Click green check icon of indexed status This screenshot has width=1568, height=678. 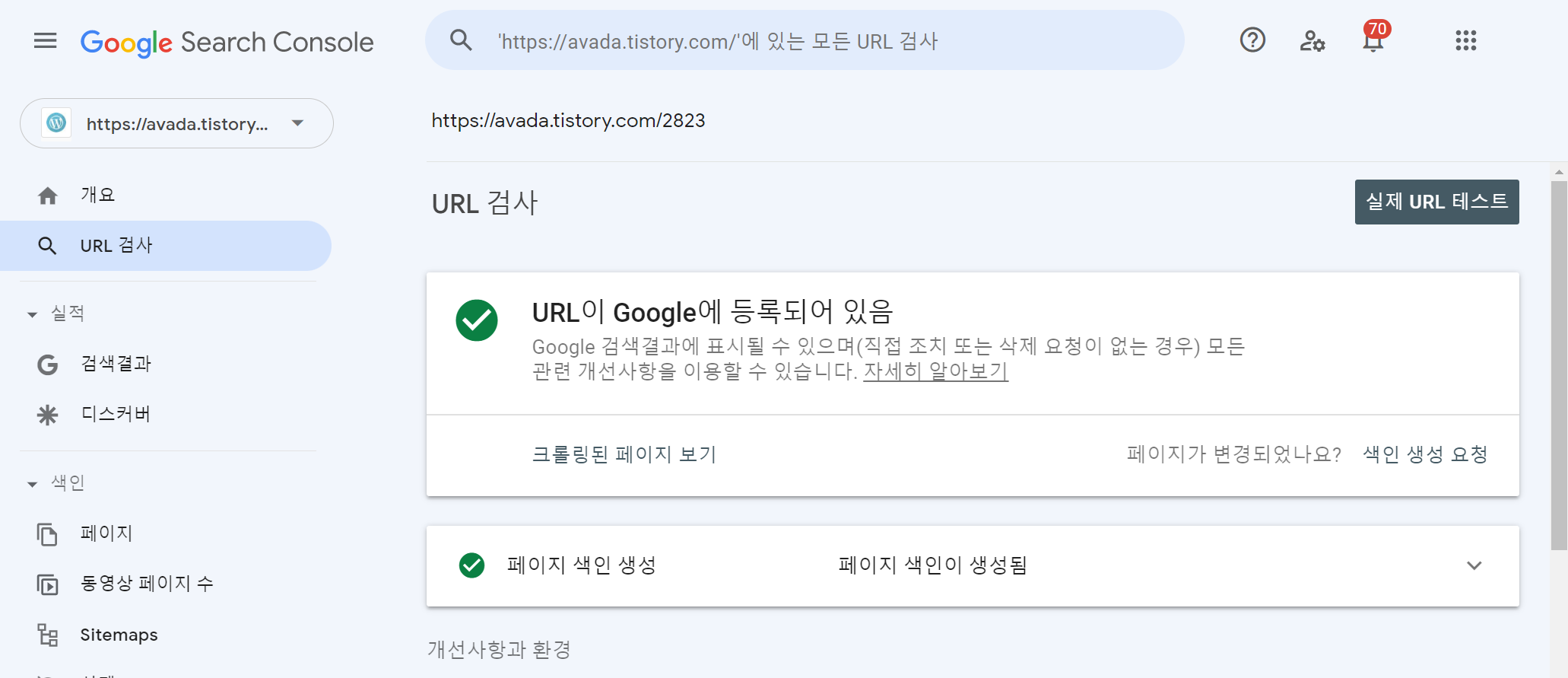[477, 320]
